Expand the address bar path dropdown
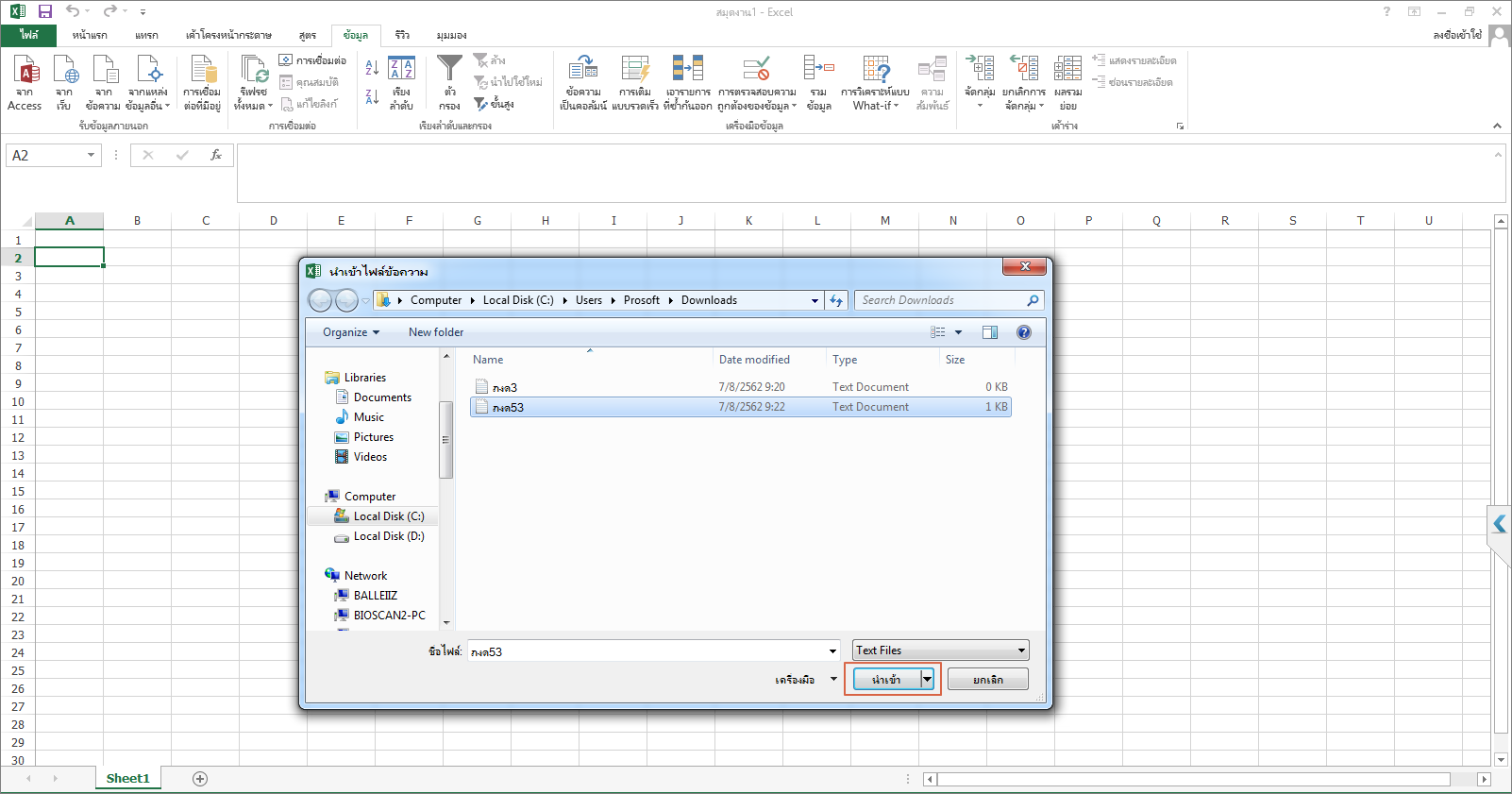Viewport: 1512px width, 794px height. tap(815, 300)
